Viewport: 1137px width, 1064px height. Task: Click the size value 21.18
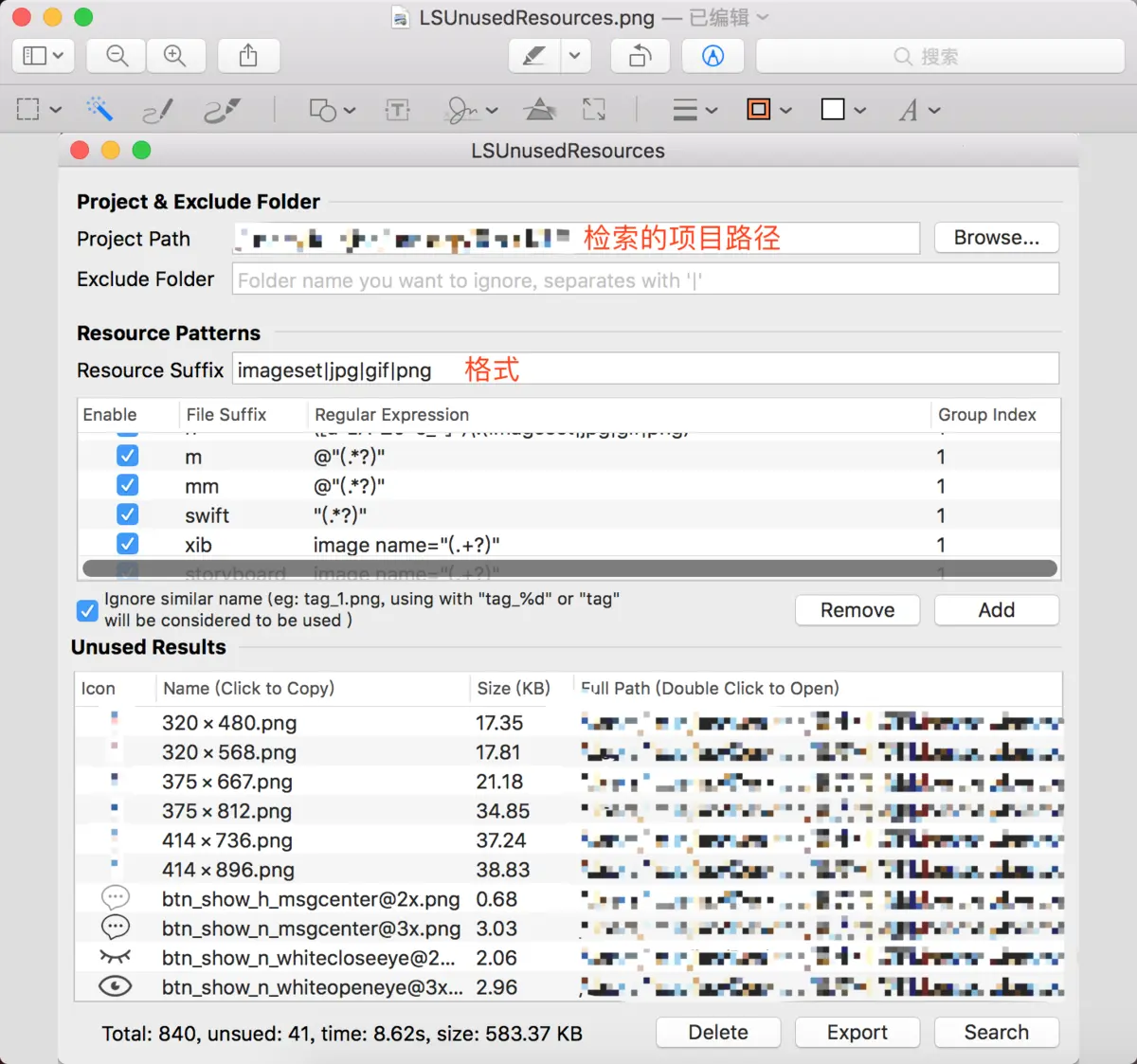[499, 782]
